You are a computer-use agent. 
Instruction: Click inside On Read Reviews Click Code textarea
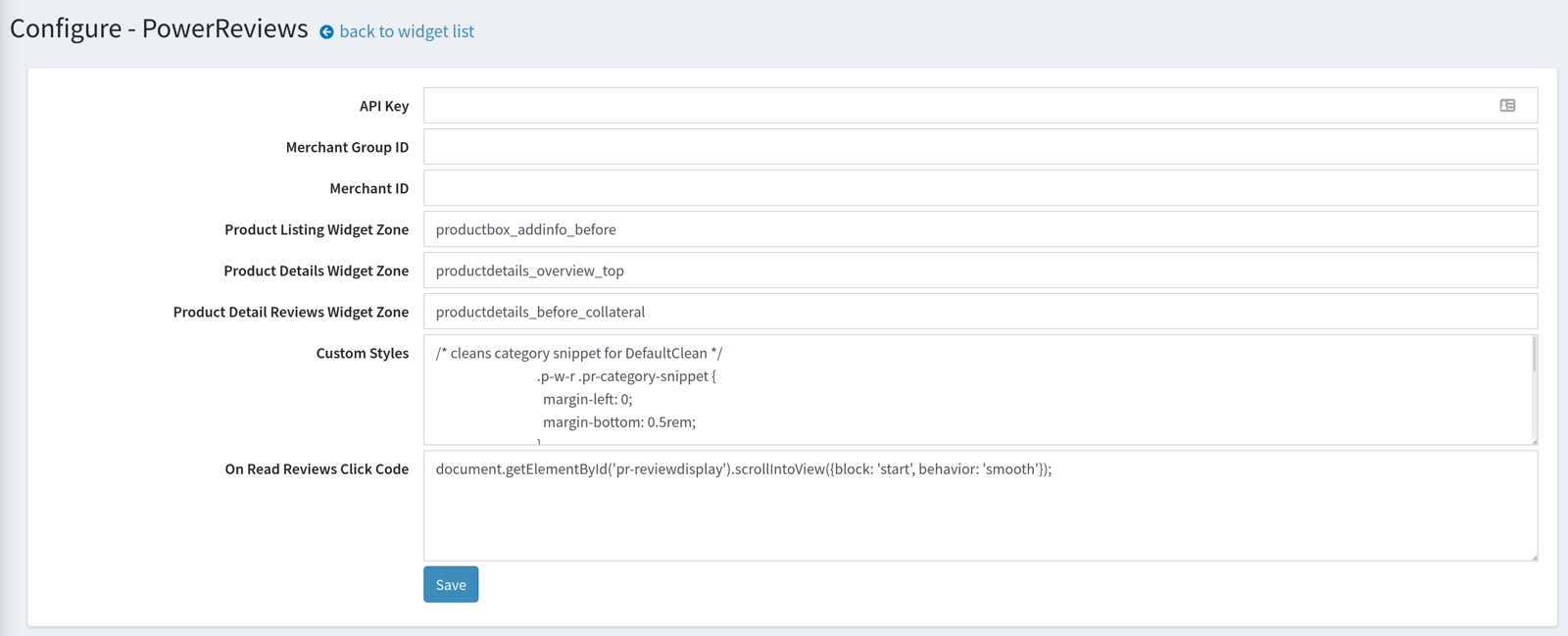(980, 506)
